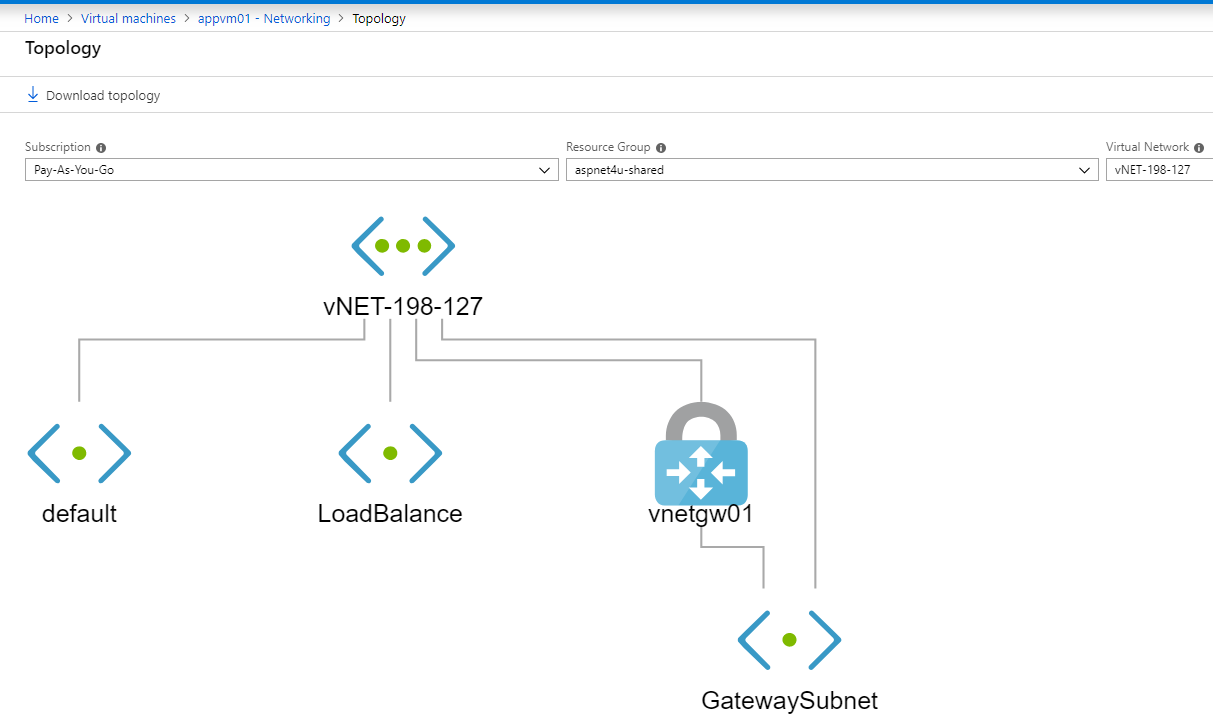Click the Virtual Network field label

(x=1148, y=147)
